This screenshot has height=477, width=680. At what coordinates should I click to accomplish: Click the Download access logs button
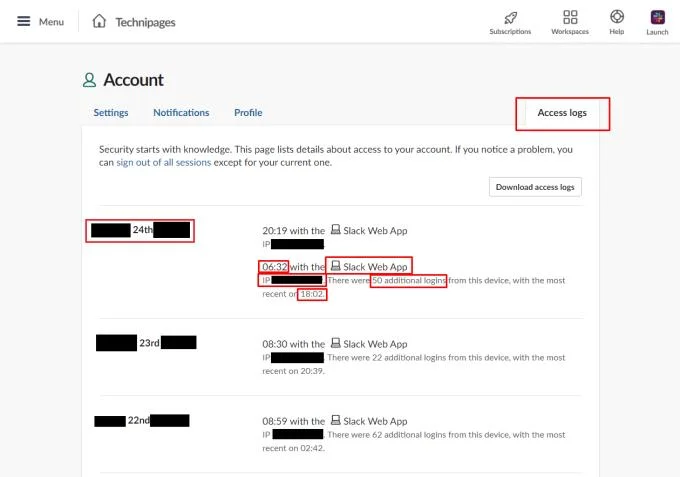pos(535,187)
